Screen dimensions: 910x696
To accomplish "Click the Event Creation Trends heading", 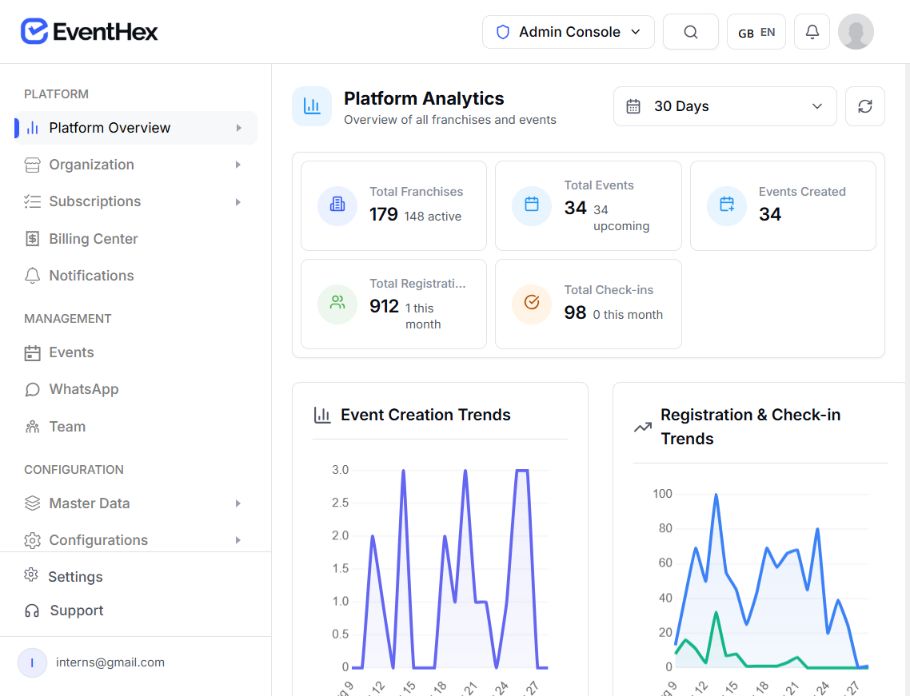I will (x=425, y=415).
